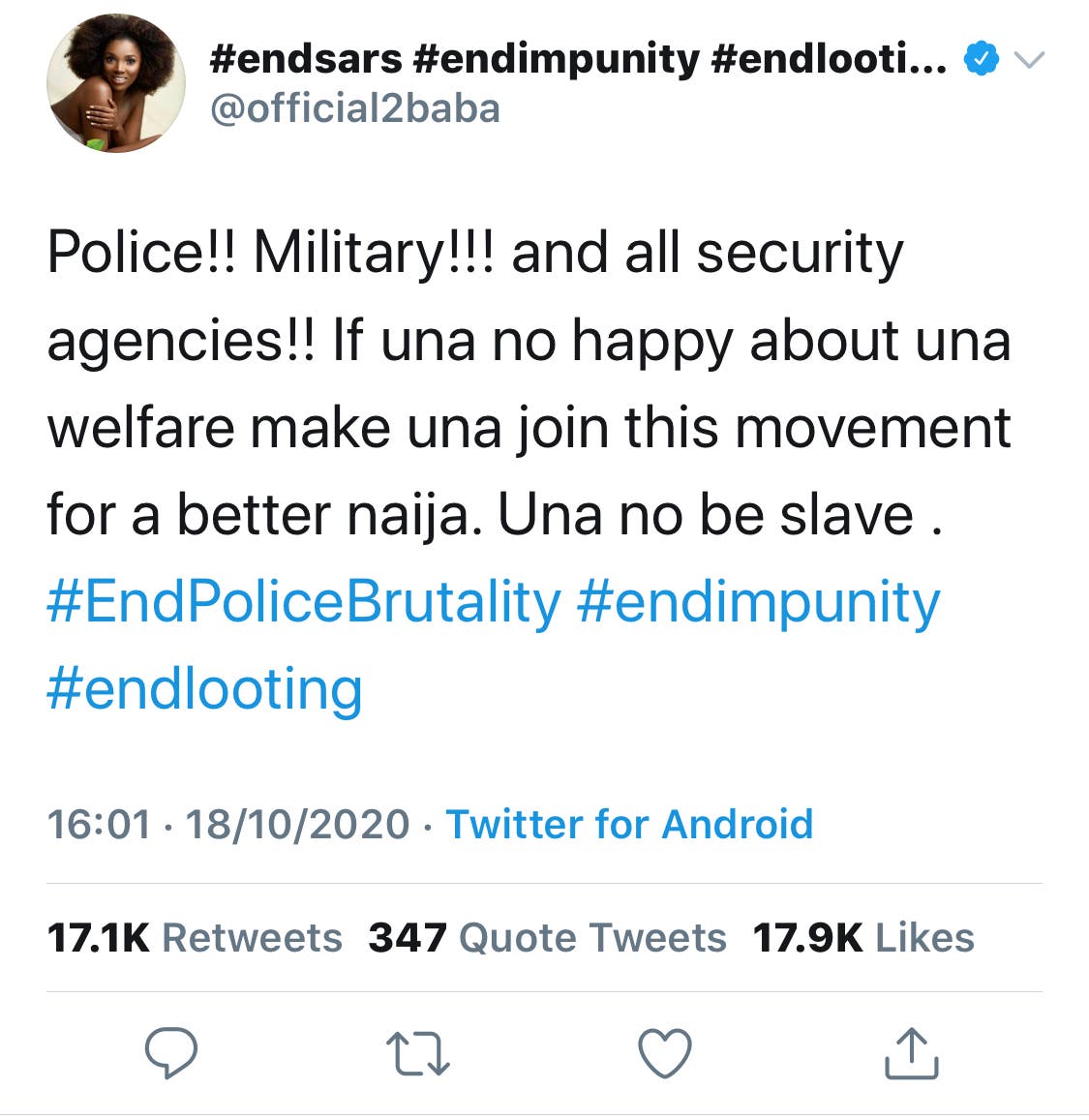This screenshot has width=1089, height=1120.
Task: Open the share tweet icon
Action: pyautogui.click(x=912, y=1053)
